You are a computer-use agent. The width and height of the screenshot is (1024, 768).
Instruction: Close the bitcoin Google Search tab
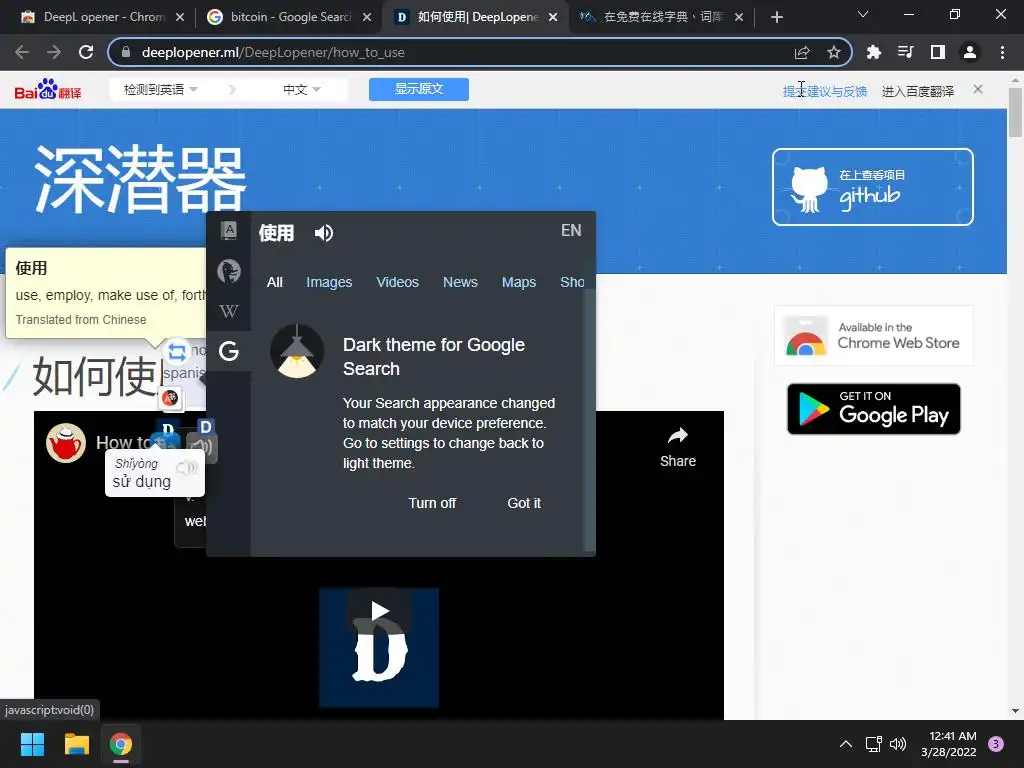tap(367, 17)
